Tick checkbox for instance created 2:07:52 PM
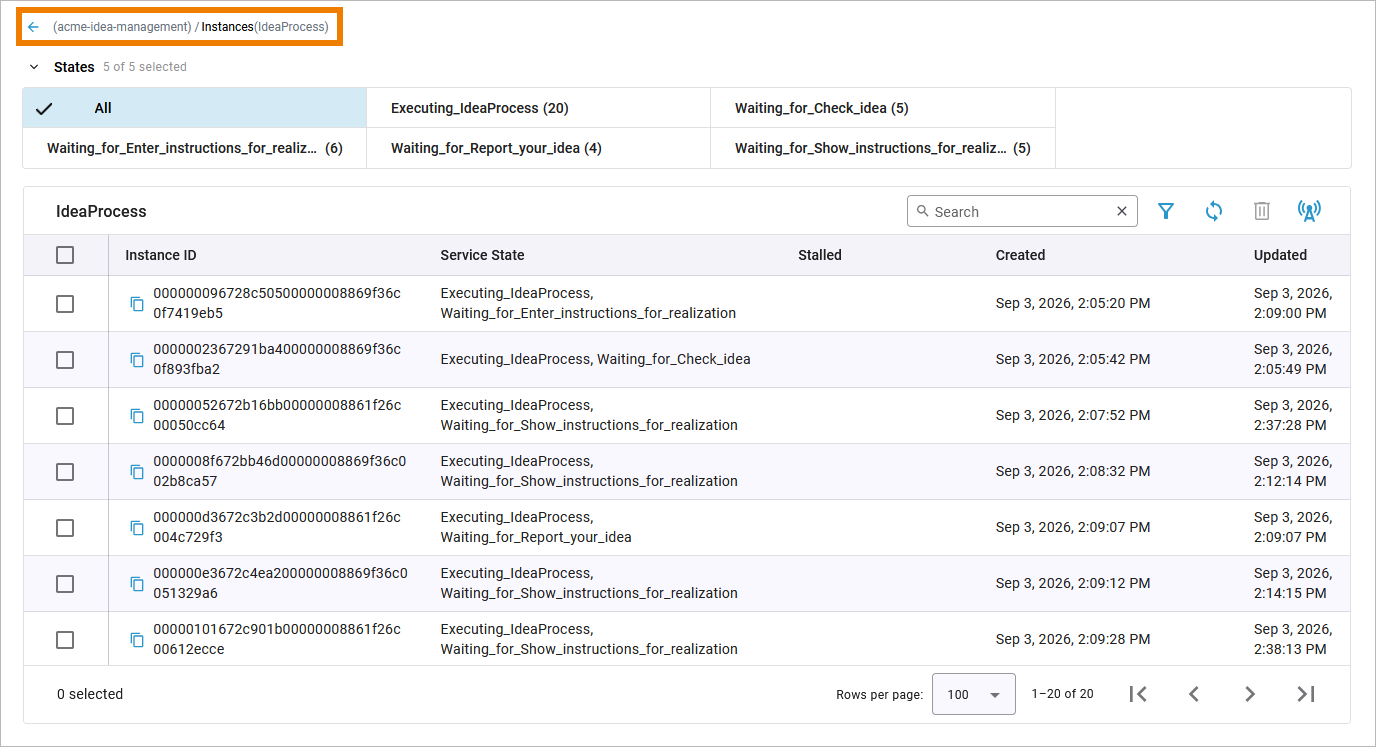The height and width of the screenshot is (747, 1376). [65, 415]
